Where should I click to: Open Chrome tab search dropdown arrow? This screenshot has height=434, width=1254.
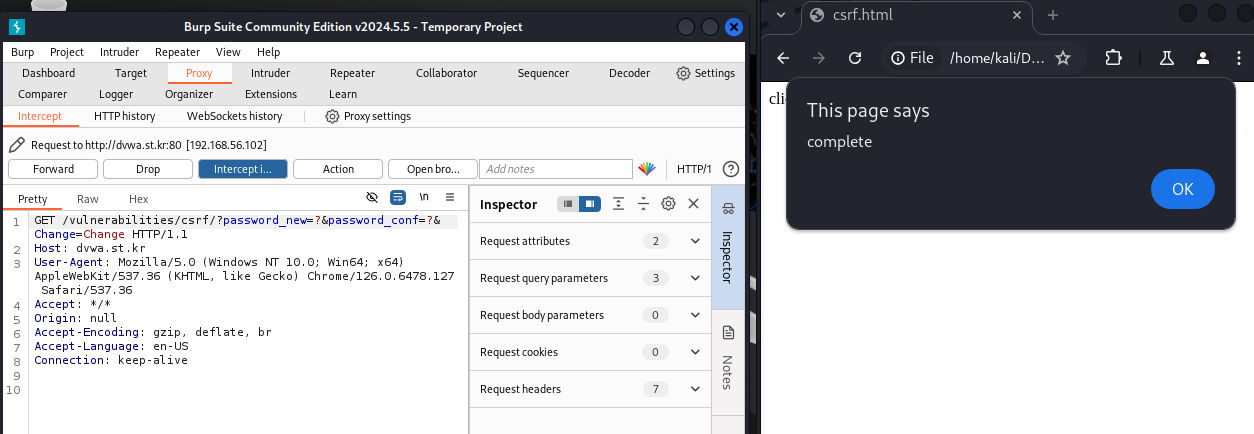tap(783, 15)
